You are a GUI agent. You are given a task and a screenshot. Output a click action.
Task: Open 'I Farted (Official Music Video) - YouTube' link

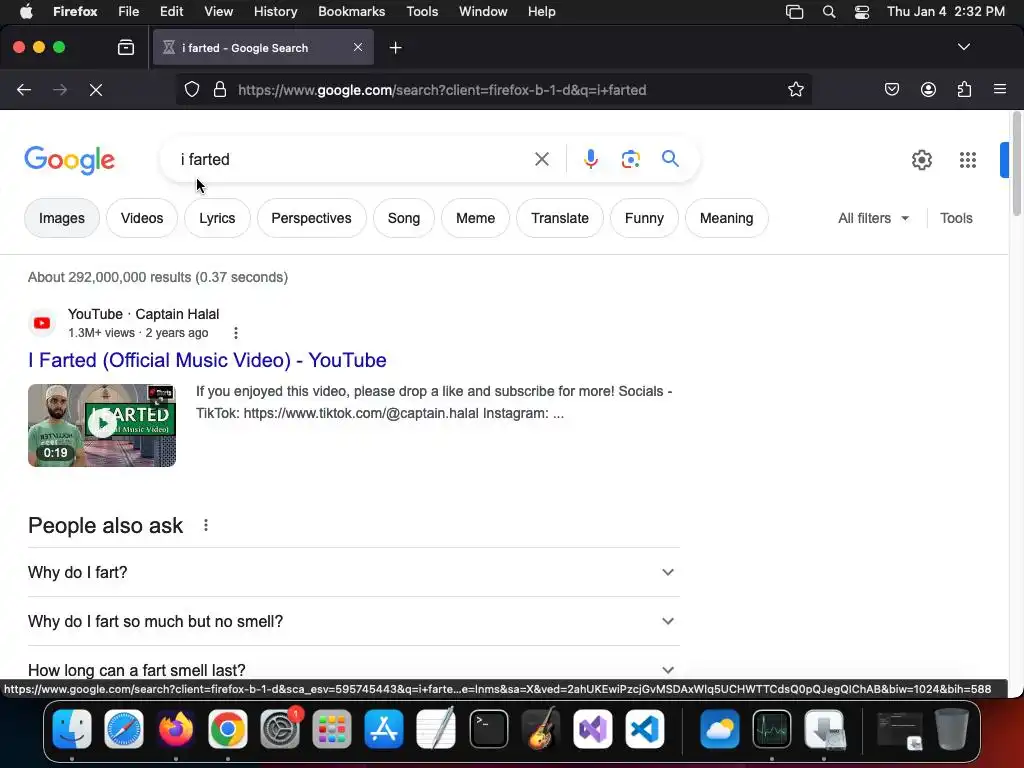(x=207, y=360)
